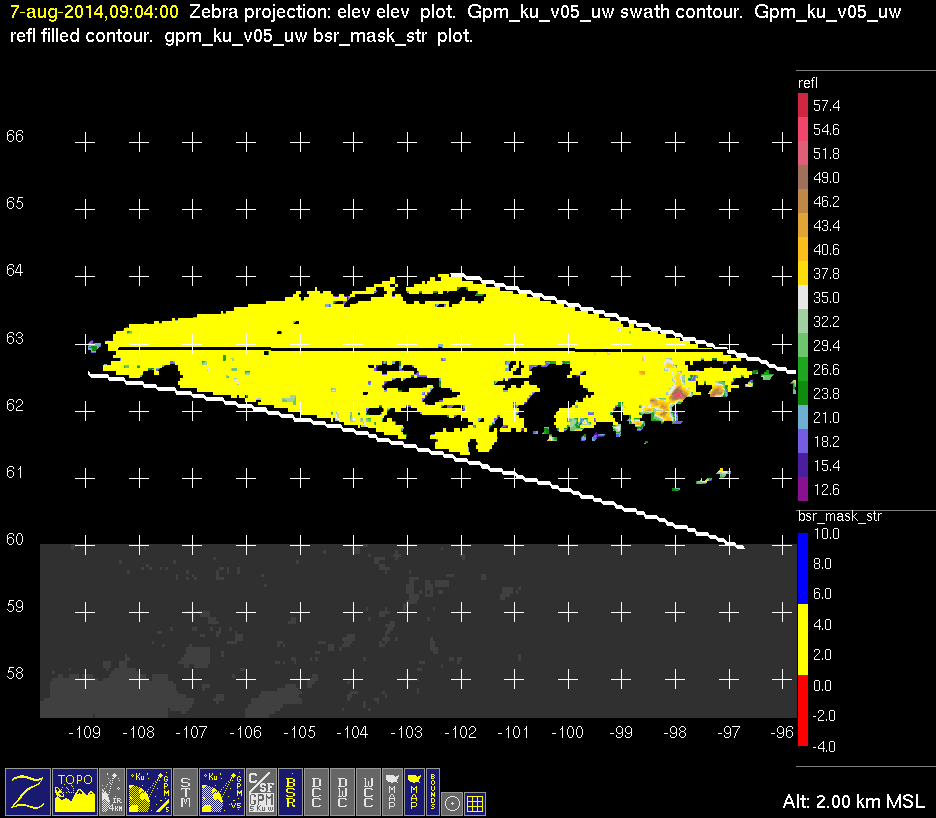Toggle the highlighted BSR field icon
The width and height of the screenshot is (936, 818).
point(291,791)
